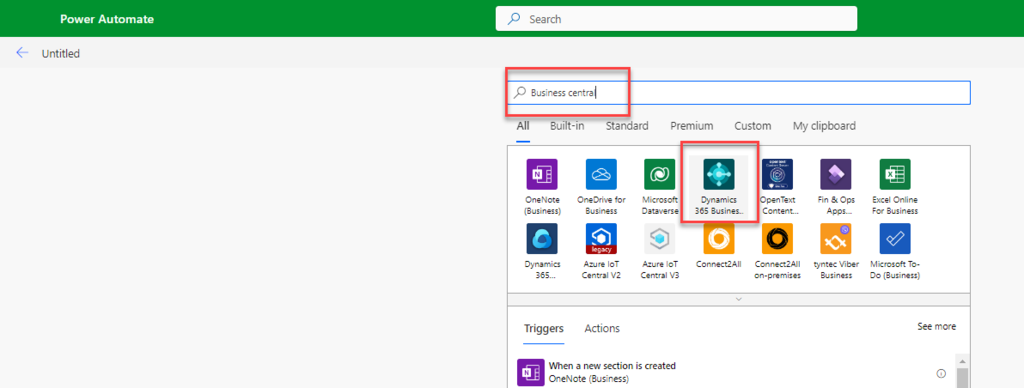Switch to the Actions tab
1024x388 pixels.
point(602,328)
